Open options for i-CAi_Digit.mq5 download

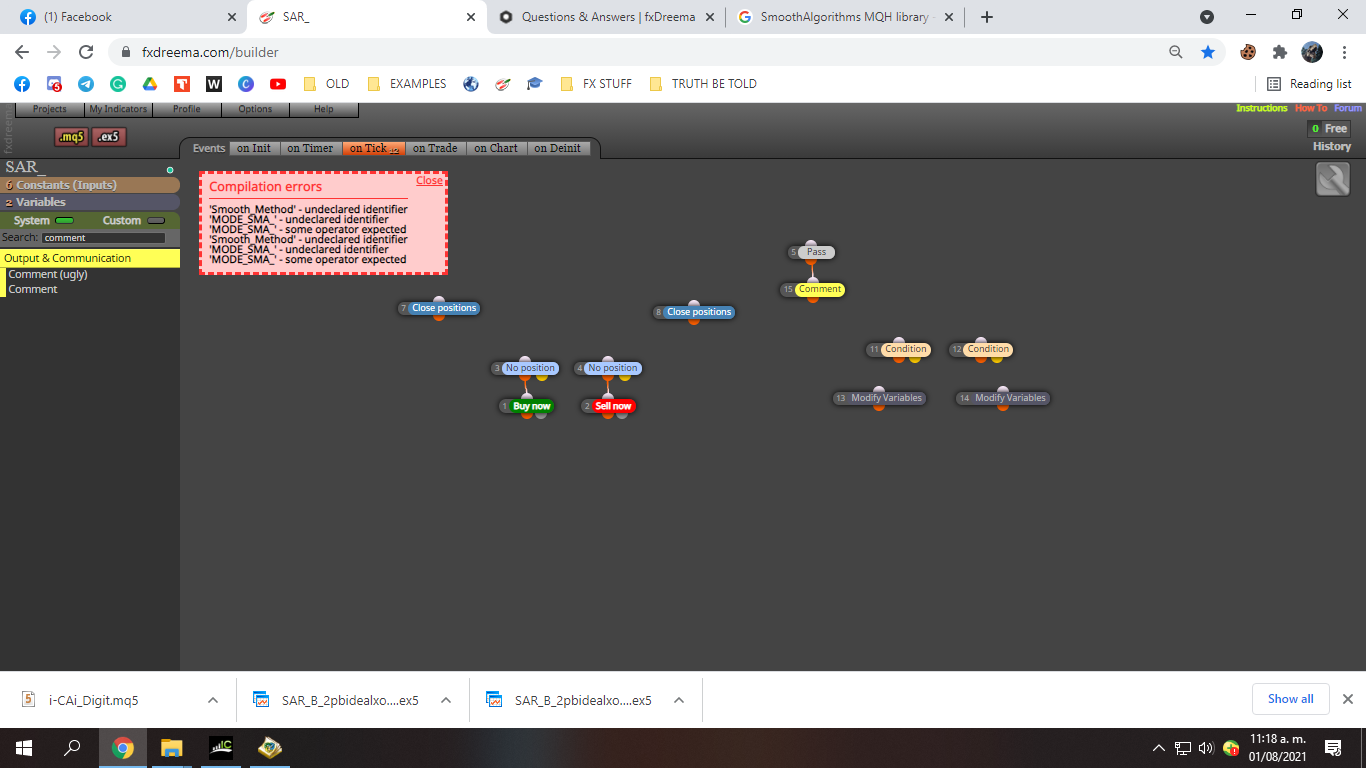point(213,700)
